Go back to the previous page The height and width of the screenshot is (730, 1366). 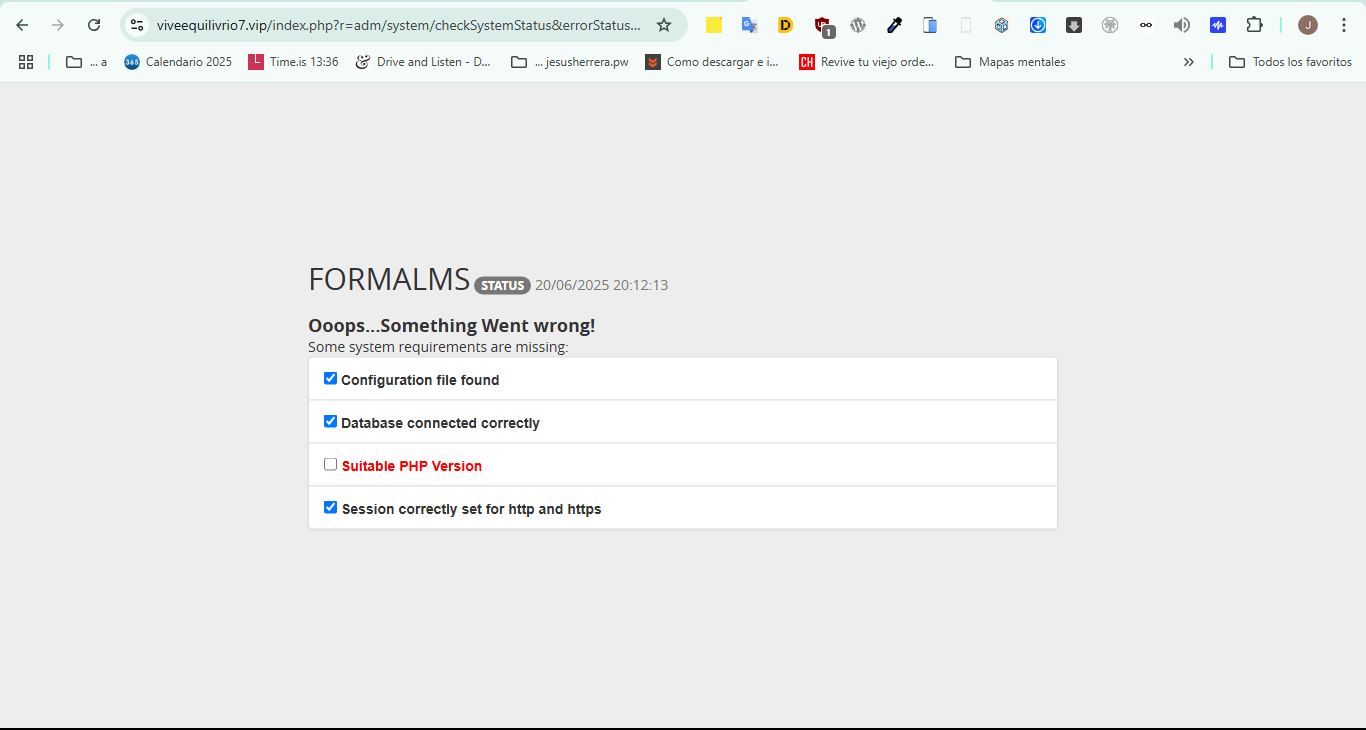pos(22,25)
